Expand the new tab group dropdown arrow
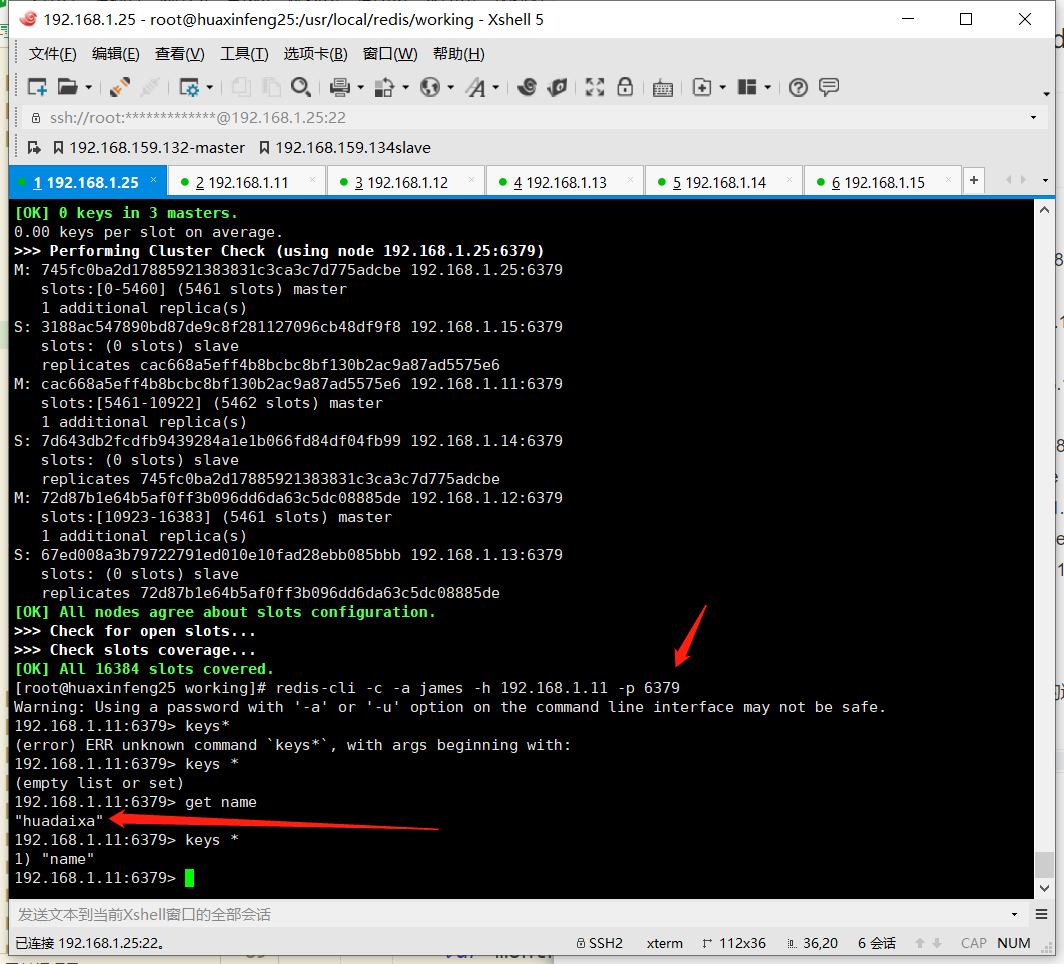The height and width of the screenshot is (964, 1064). click(x=723, y=88)
